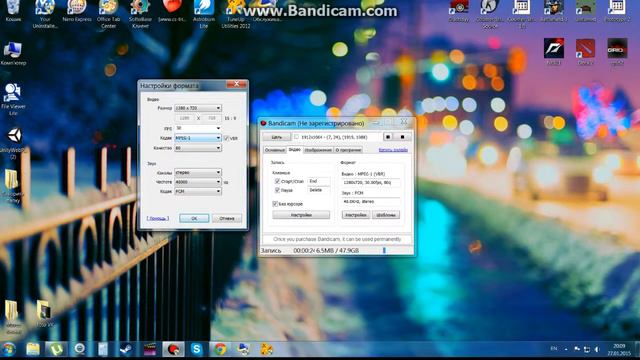The width and height of the screenshot is (640, 360).
Task: Click the volume icon in system tray
Action: point(597,349)
